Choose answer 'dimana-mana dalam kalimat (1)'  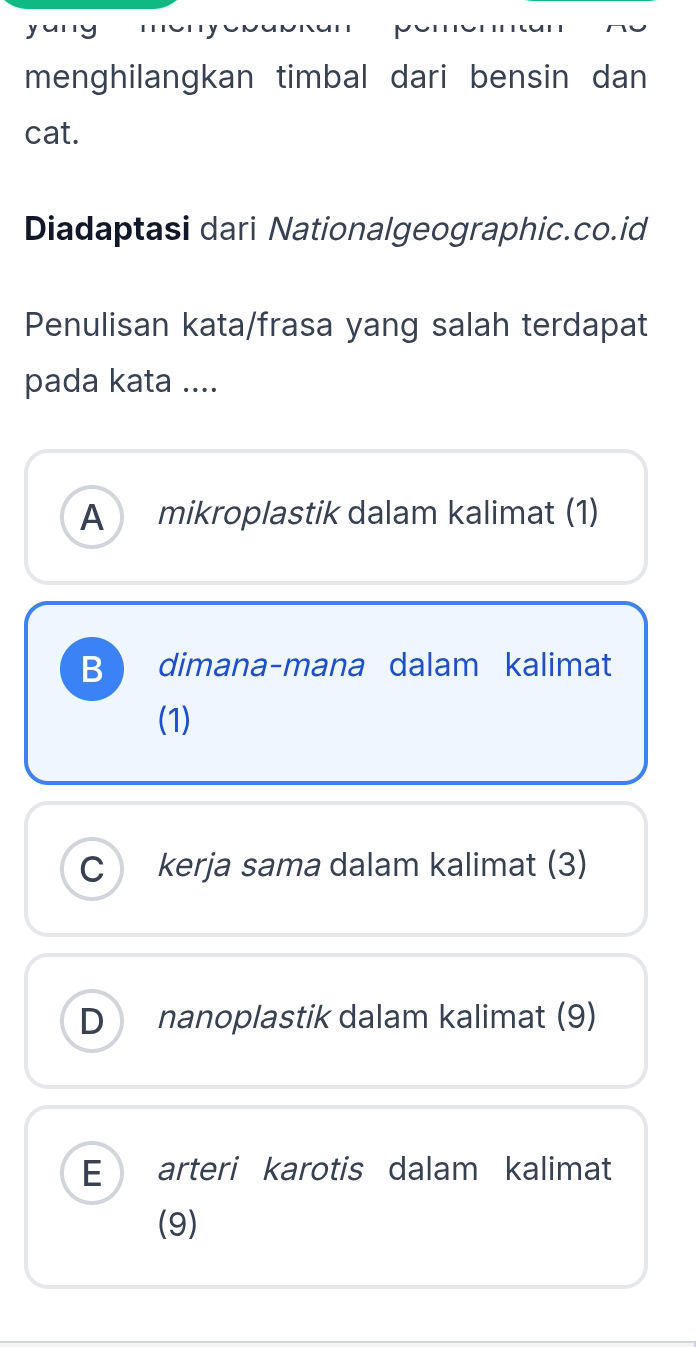click(x=336, y=692)
